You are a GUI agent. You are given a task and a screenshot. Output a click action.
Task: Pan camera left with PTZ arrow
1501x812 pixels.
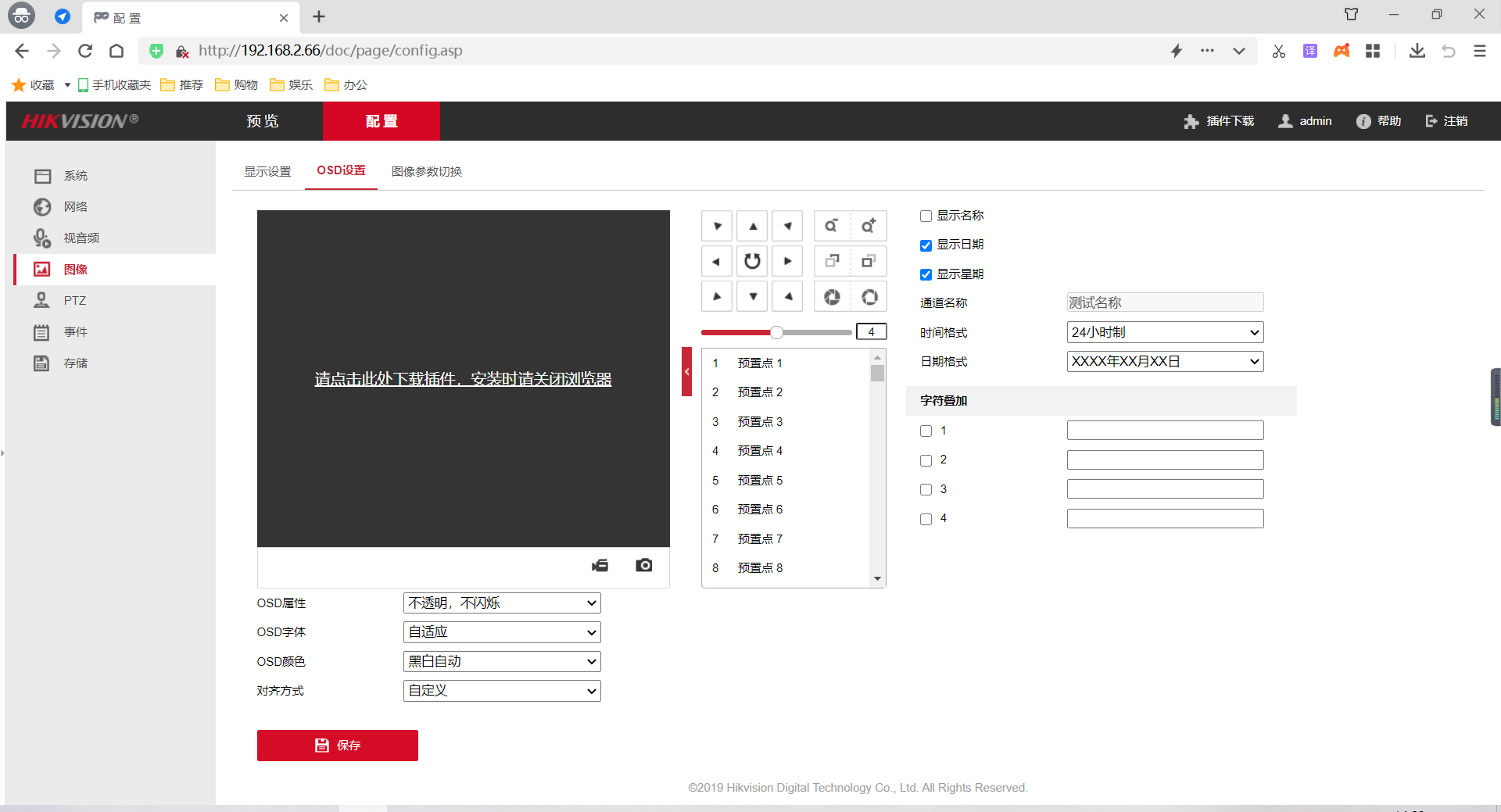(717, 261)
